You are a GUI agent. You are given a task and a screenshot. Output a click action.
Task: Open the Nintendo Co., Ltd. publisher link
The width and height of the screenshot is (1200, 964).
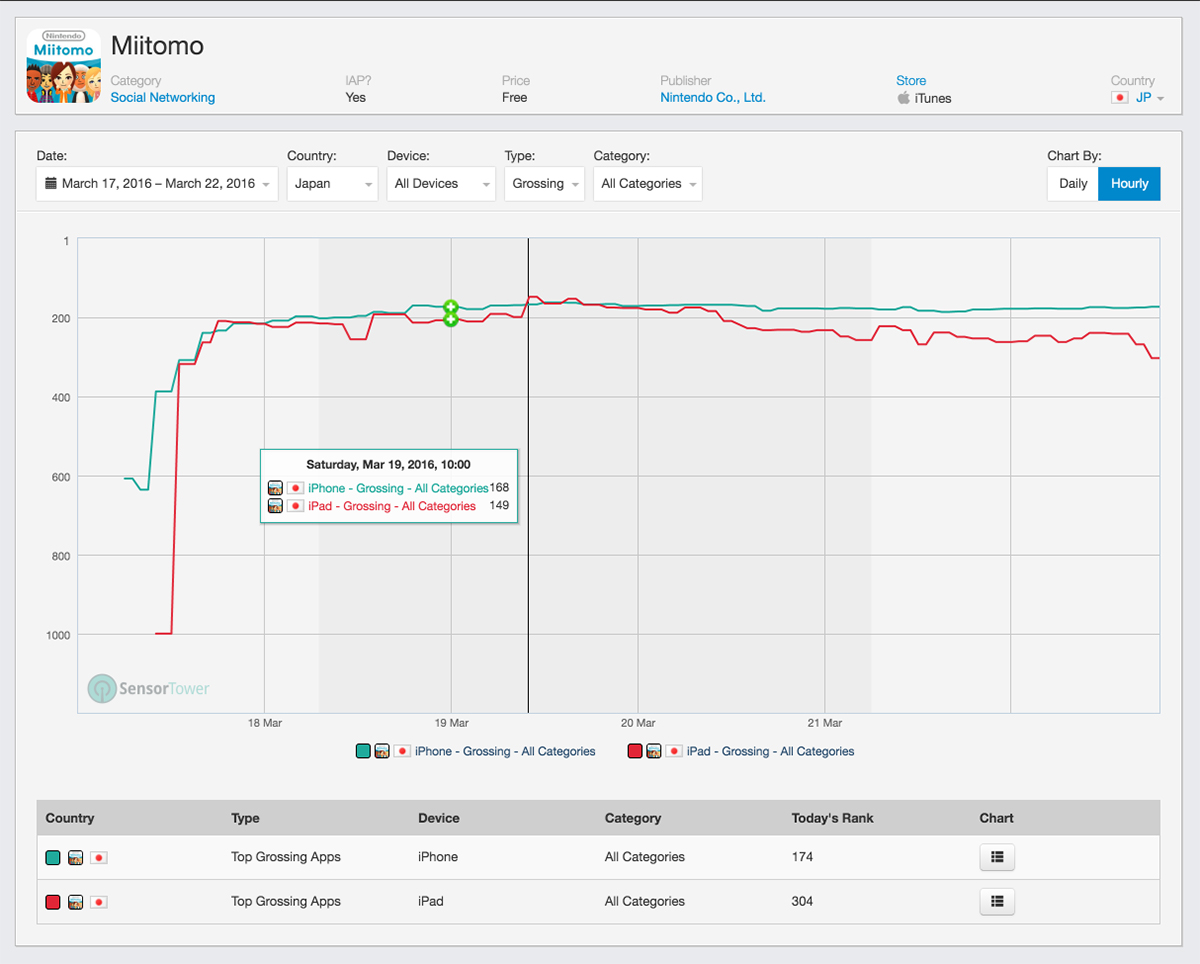click(x=713, y=98)
